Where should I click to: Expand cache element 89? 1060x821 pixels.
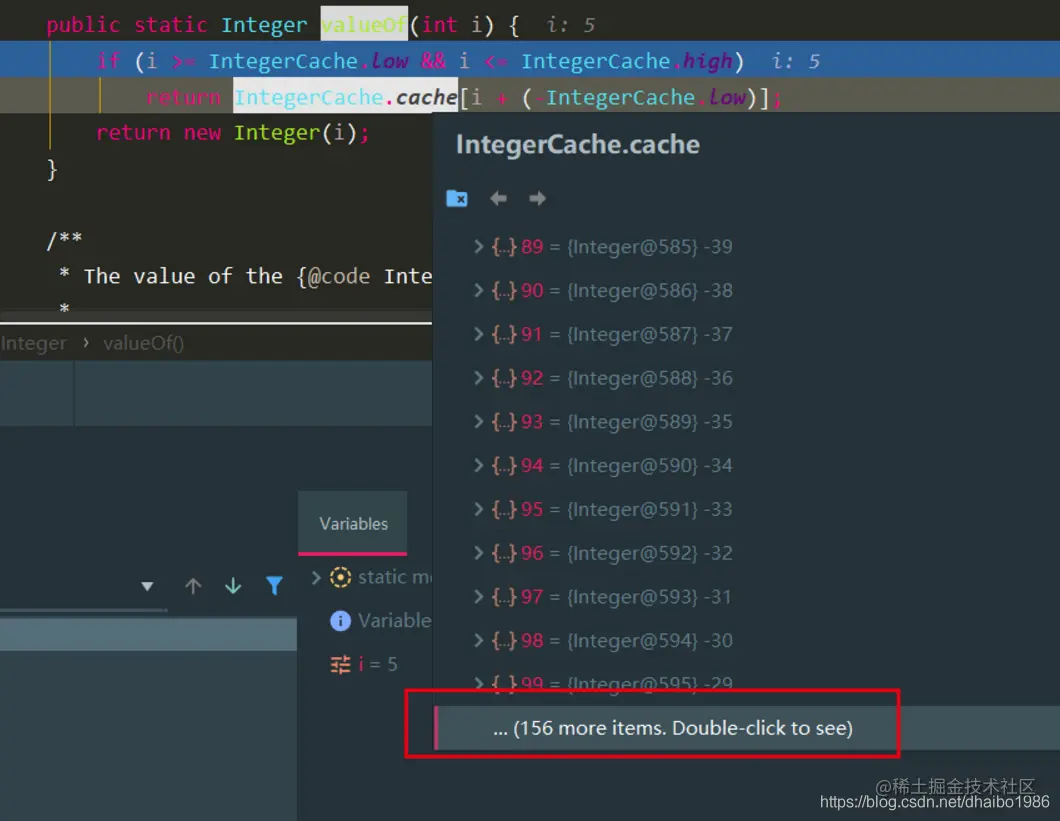pyautogui.click(x=479, y=246)
